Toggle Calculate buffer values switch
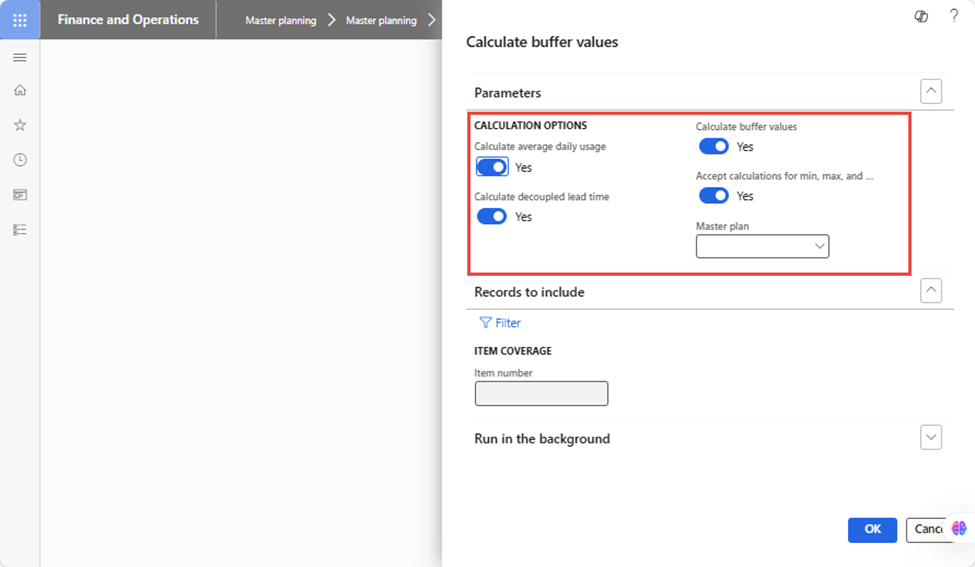 pyautogui.click(x=713, y=147)
